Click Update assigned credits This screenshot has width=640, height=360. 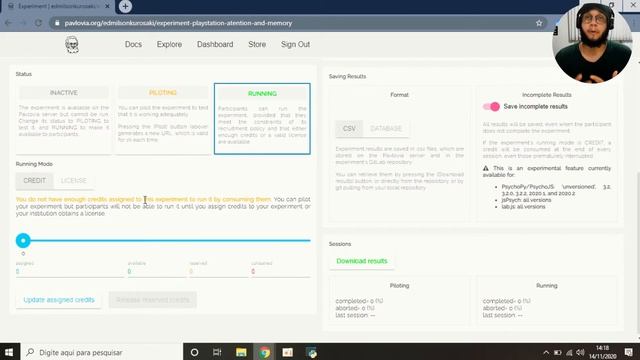(59, 300)
